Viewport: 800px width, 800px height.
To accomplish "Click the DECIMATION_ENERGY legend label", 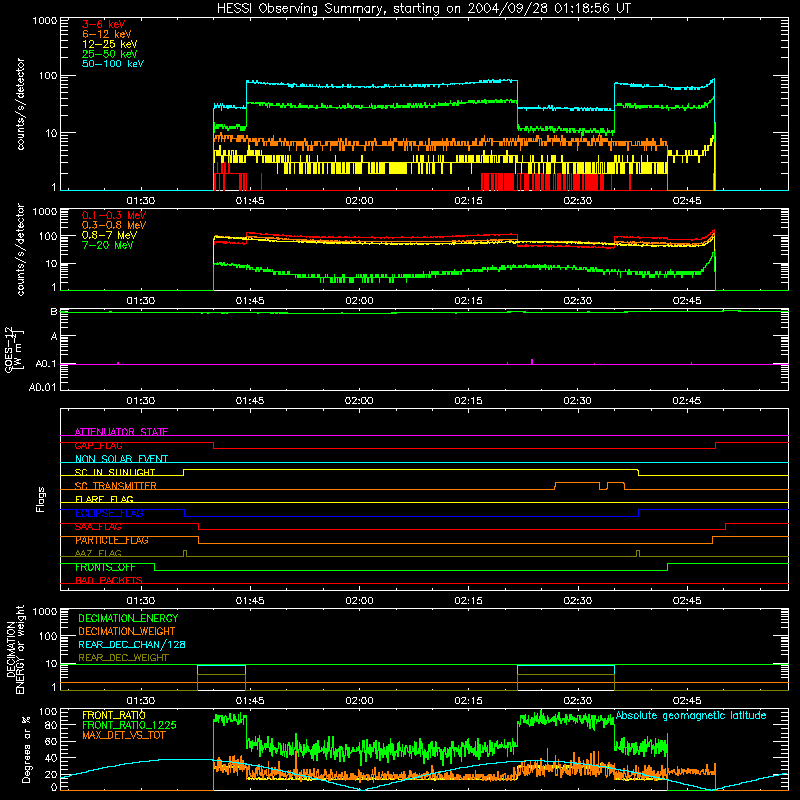I will [128, 618].
